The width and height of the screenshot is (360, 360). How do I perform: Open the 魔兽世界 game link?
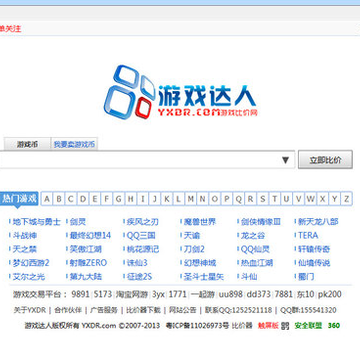[200, 222]
